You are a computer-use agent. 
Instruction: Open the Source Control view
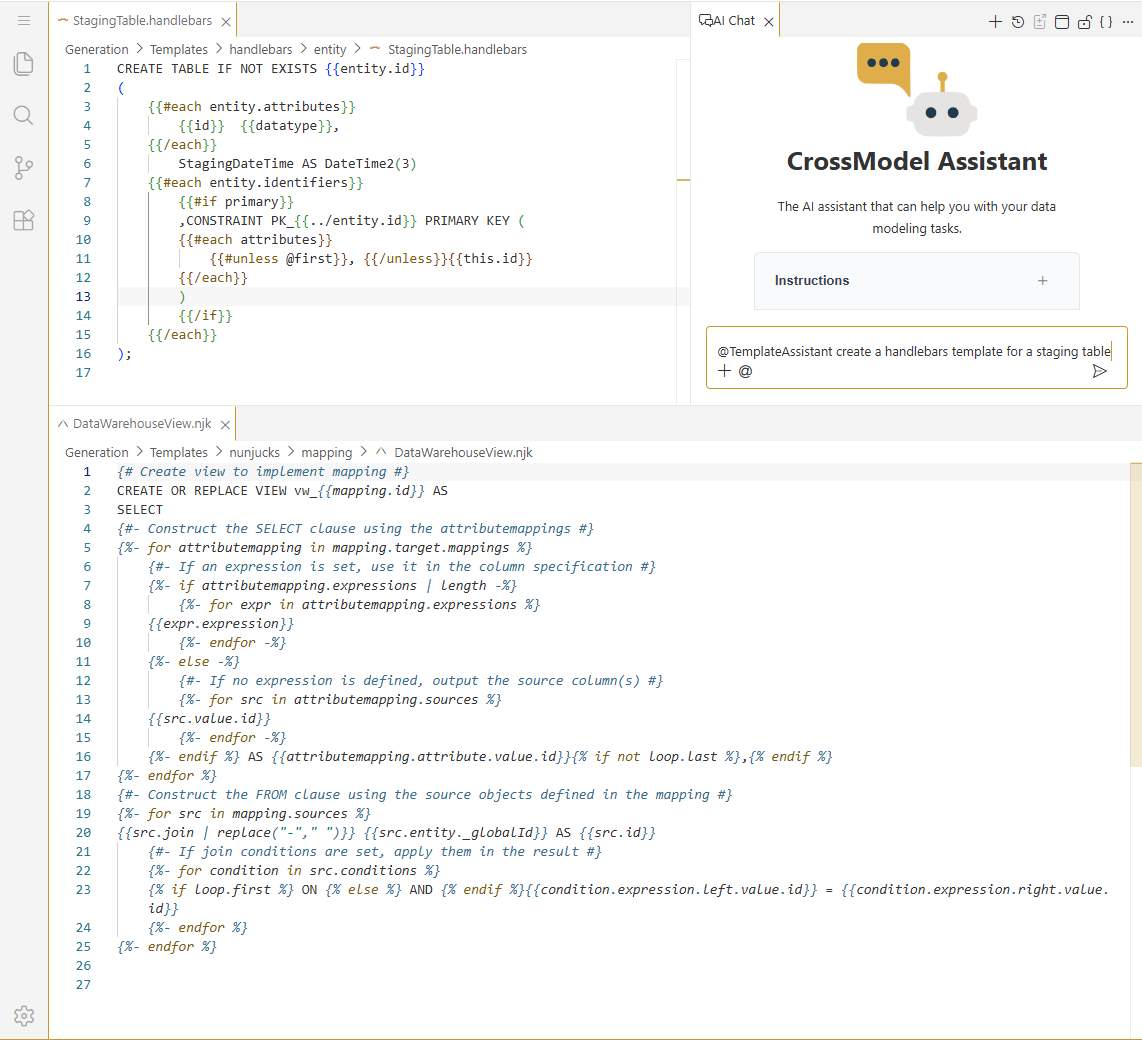point(24,168)
